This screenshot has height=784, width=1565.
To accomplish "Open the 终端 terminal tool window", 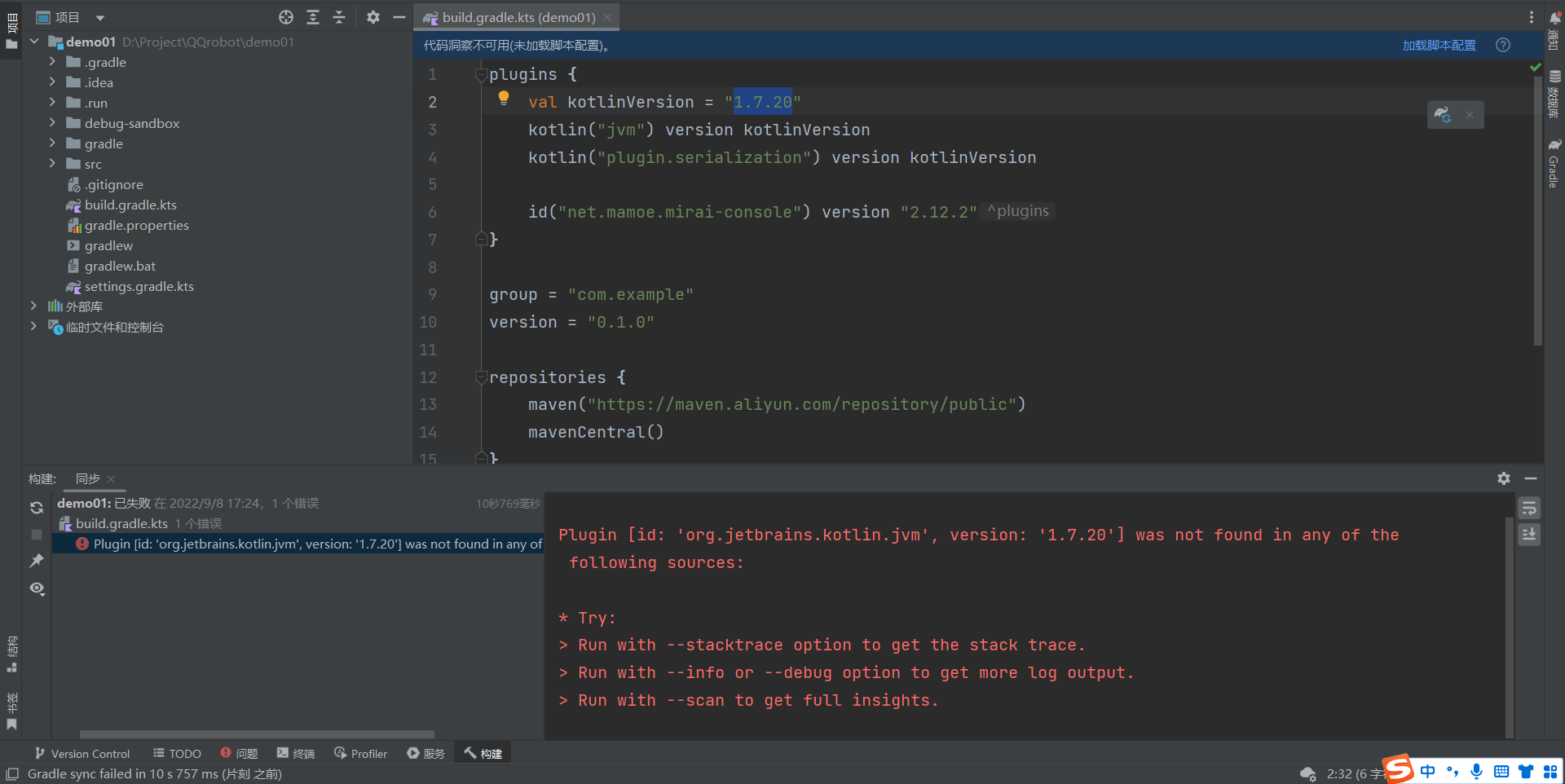I will [x=296, y=754].
